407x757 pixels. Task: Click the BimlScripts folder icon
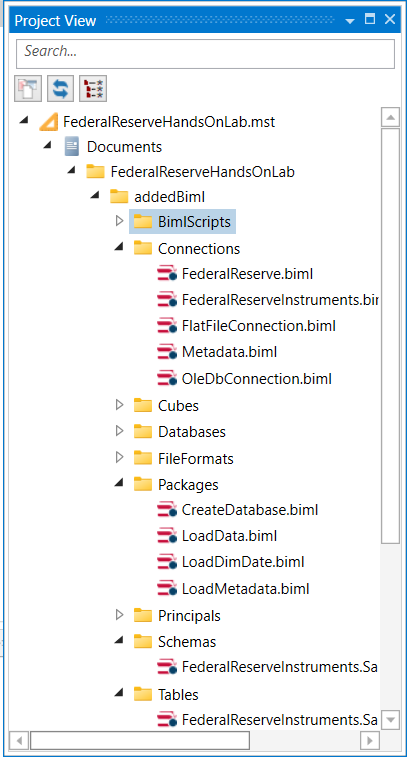[143, 222]
